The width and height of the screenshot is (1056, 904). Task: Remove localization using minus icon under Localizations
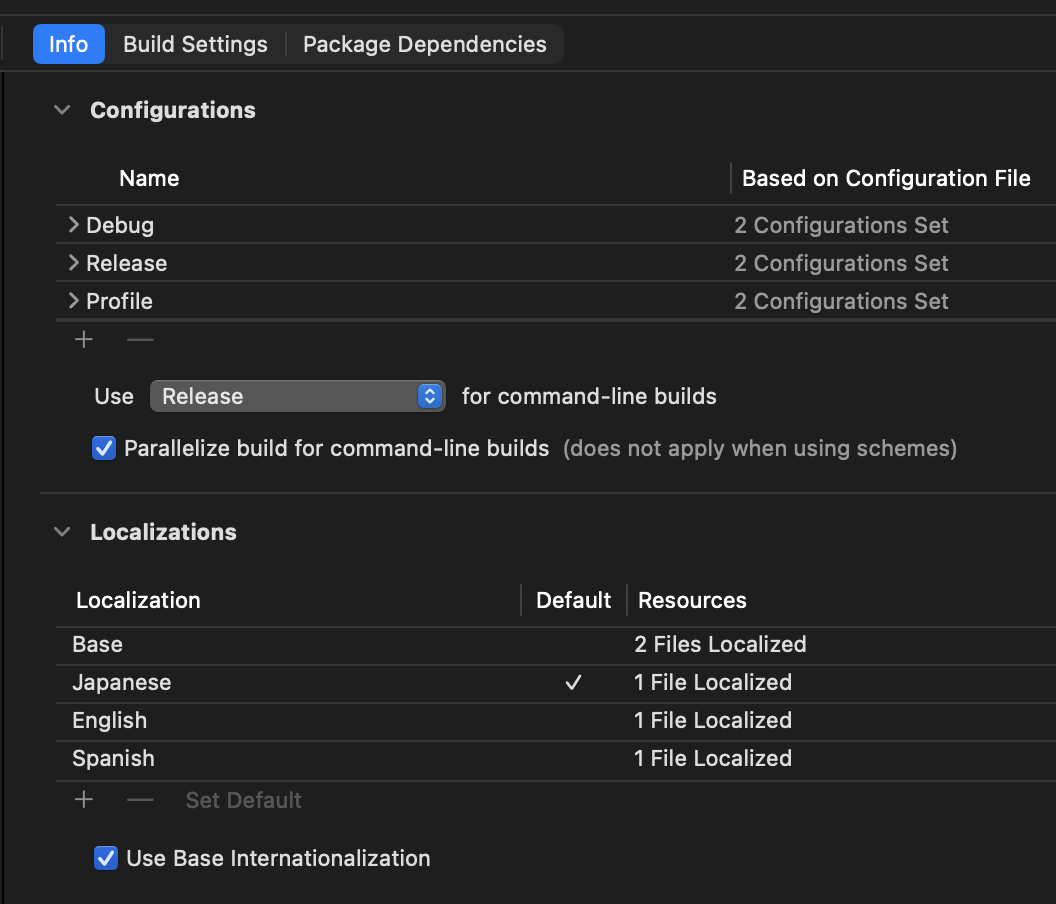tap(140, 800)
